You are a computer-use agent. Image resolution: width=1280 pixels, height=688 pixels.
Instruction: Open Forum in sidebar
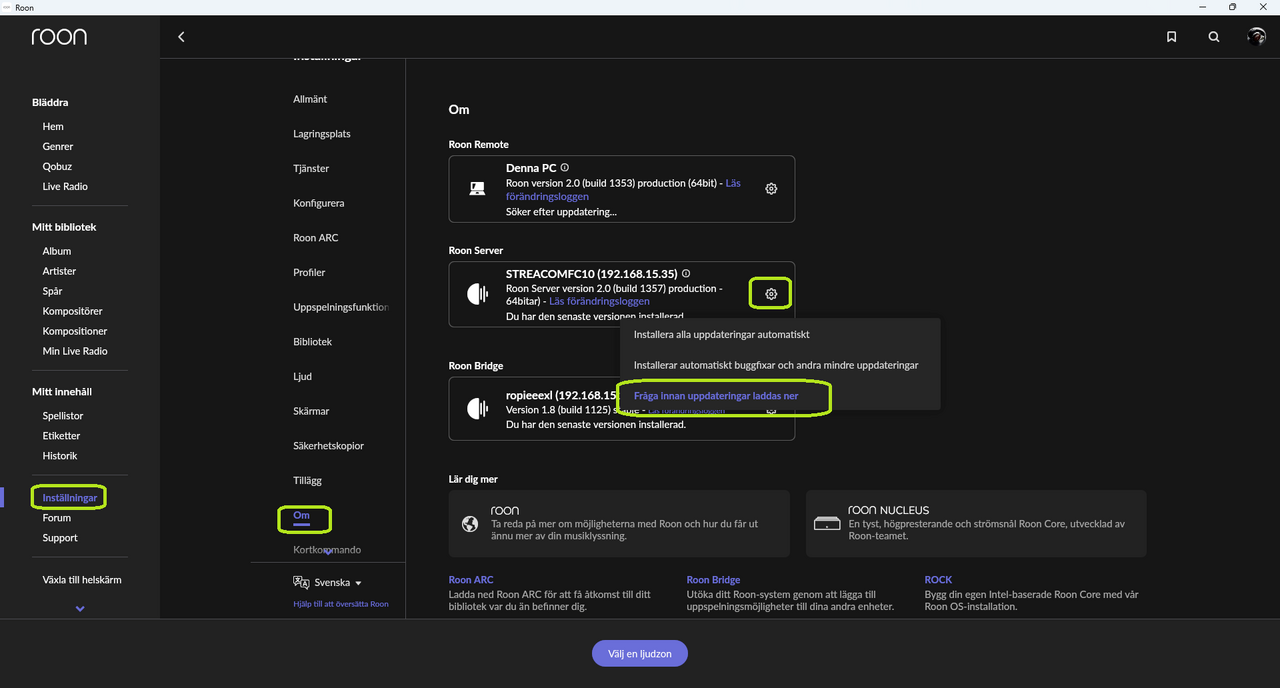(x=57, y=518)
